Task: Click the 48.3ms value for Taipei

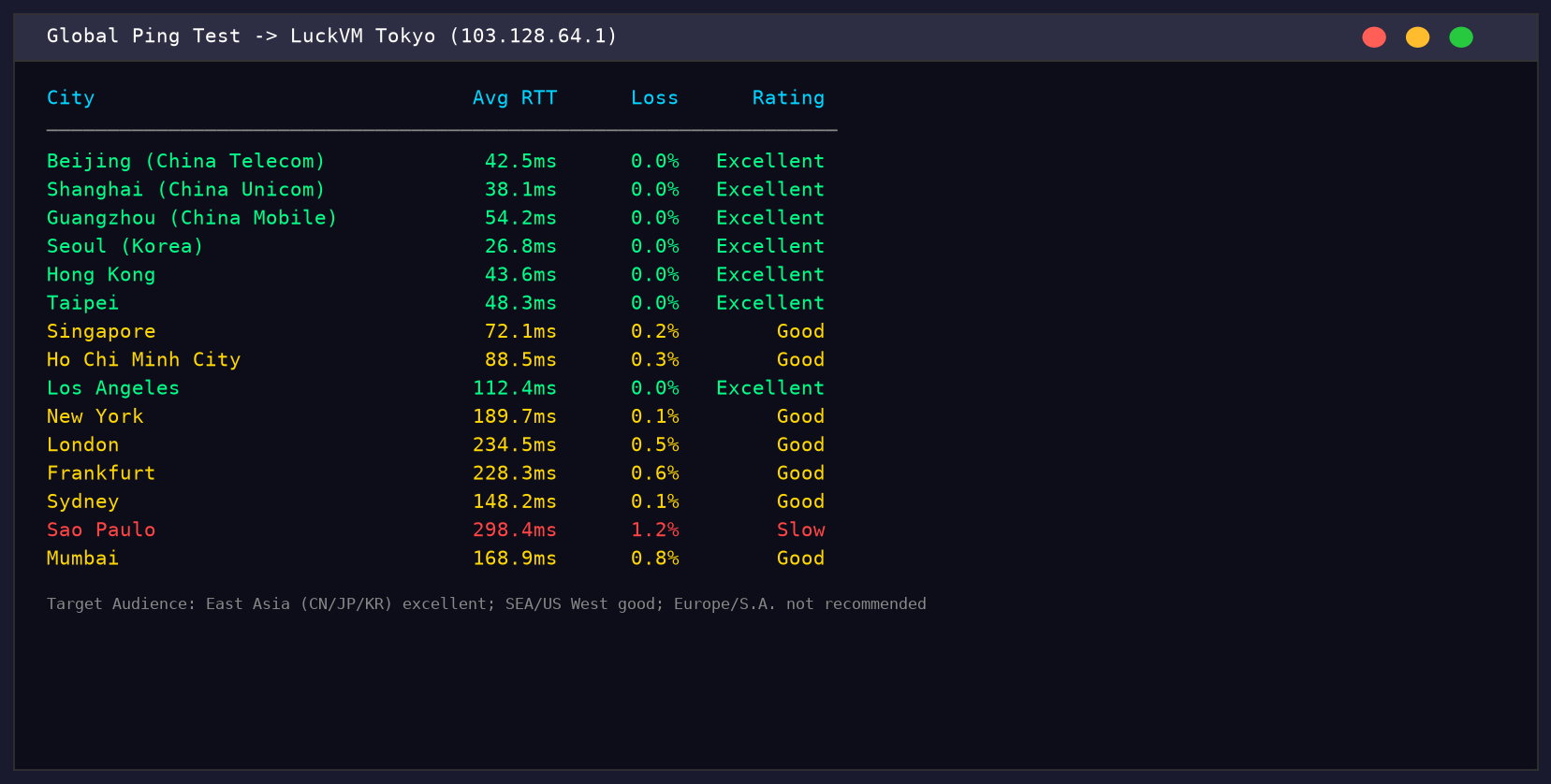Action: coord(520,303)
